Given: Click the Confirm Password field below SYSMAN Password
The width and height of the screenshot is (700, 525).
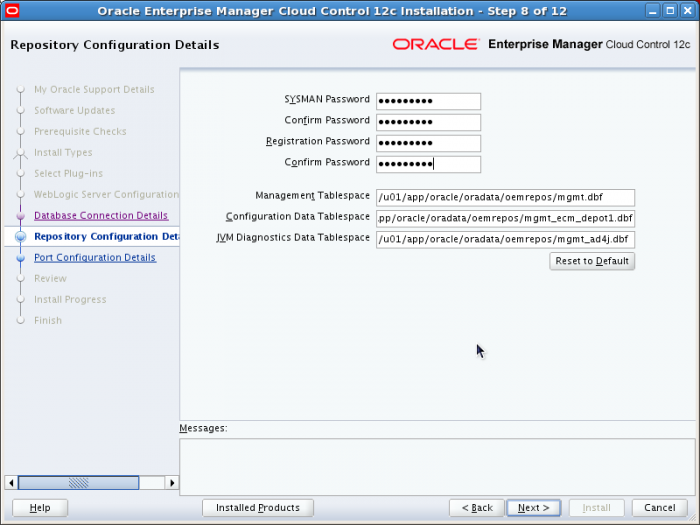Looking at the screenshot, I should click(x=428, y=122).
